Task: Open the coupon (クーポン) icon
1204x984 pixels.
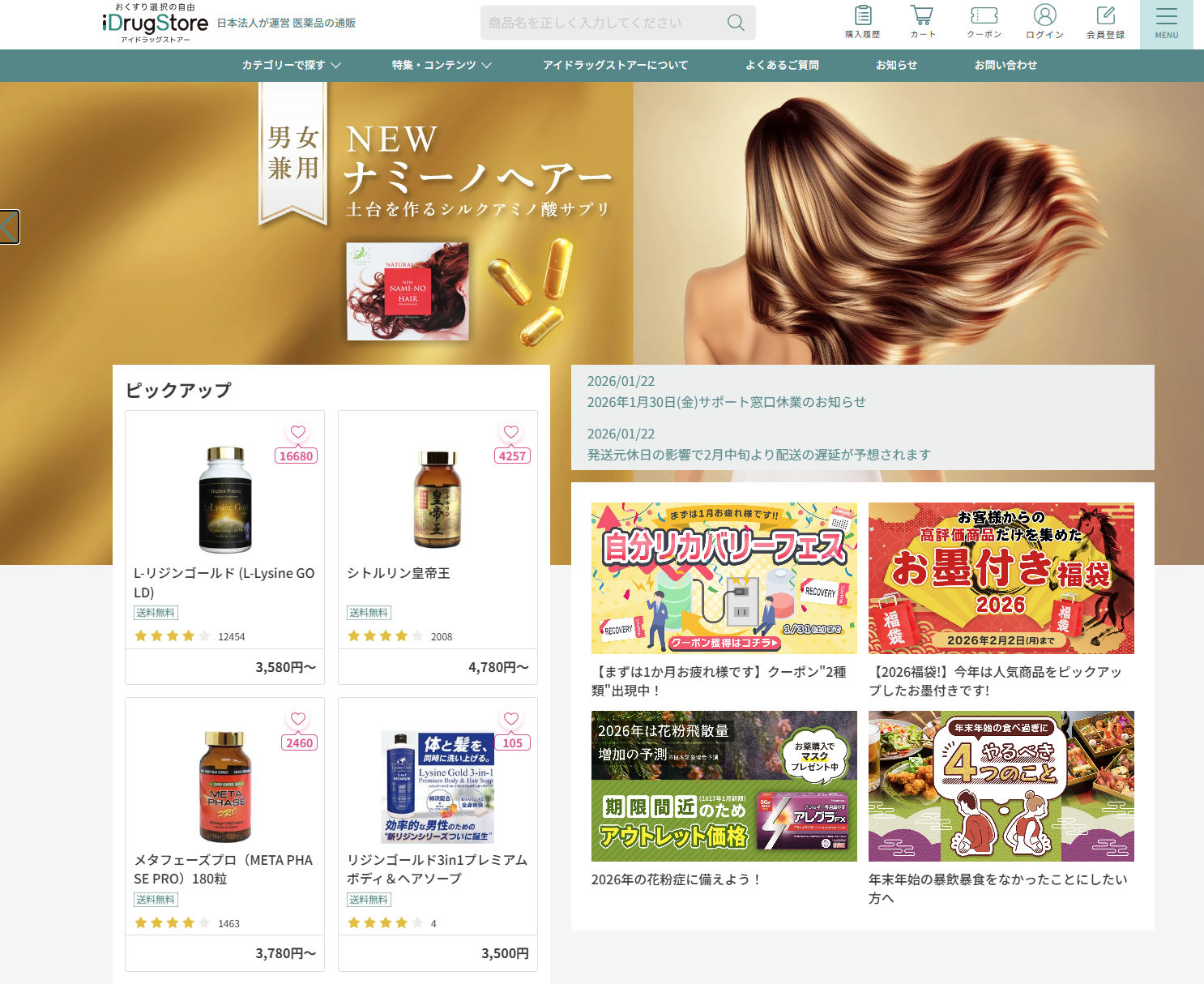Action: [984, 23]
